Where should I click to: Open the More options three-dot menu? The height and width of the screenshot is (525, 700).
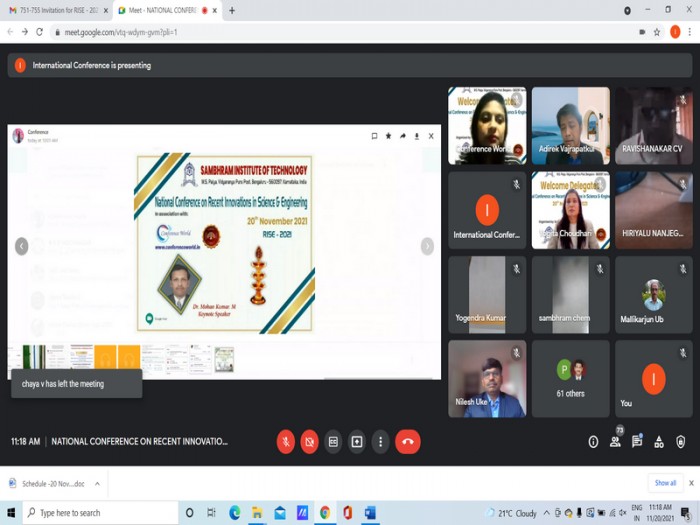tap(380, 441)
